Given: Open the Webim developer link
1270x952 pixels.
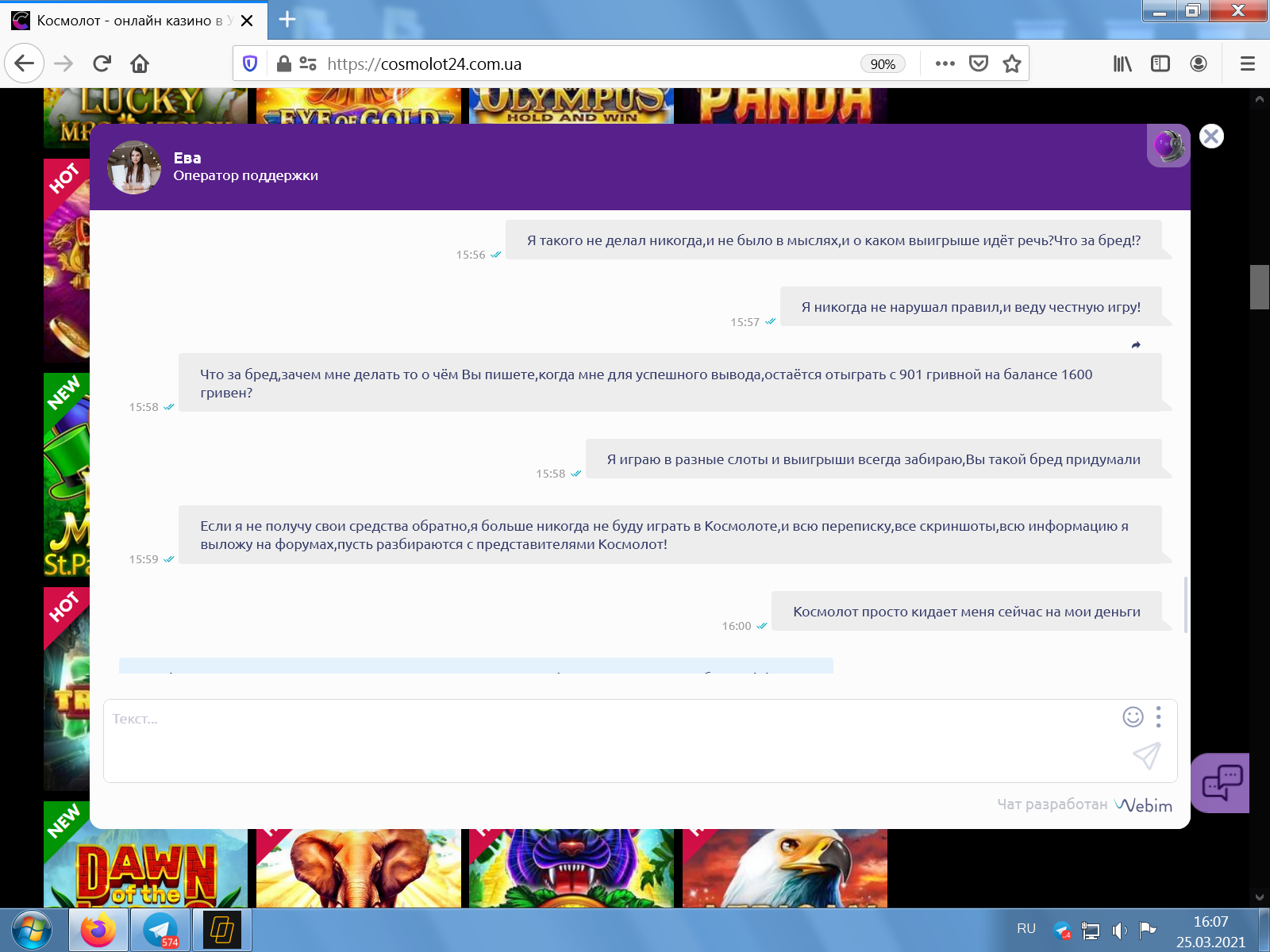Looking at the screenshot, I should 1143,804.
